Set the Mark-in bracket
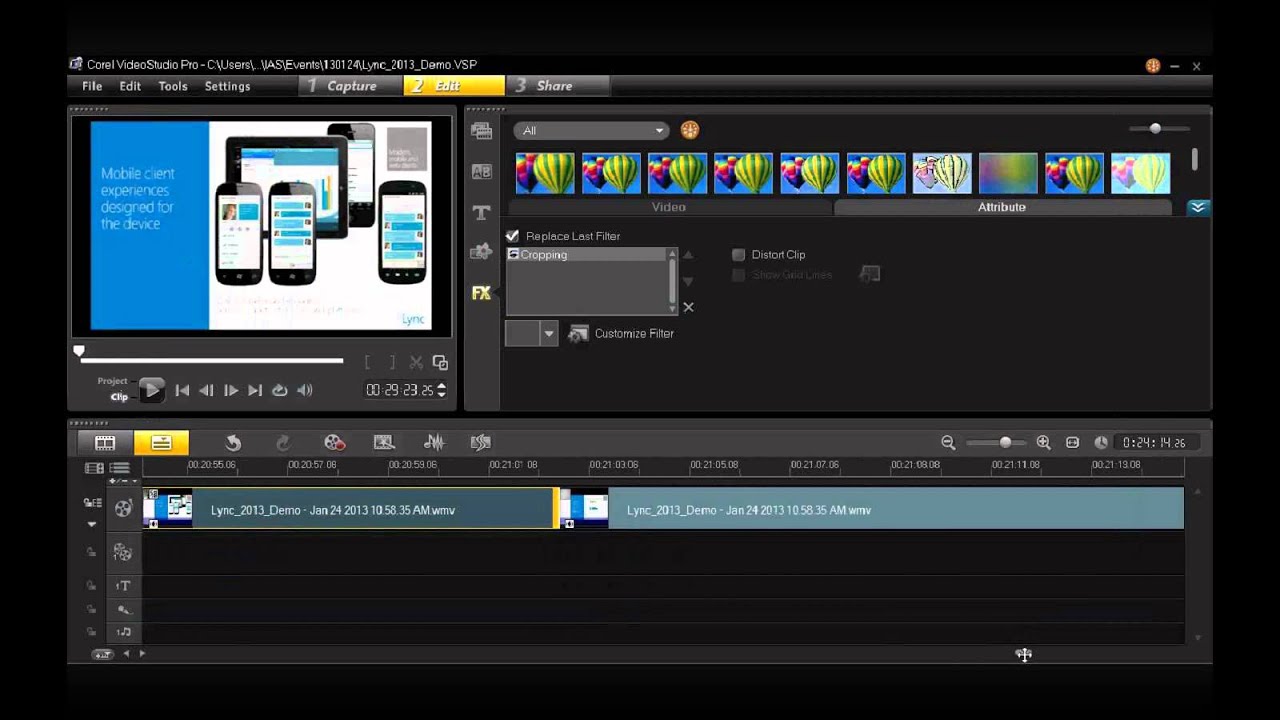The height and width of the screenshot is (720, 1280). click(x=368, y=363)
